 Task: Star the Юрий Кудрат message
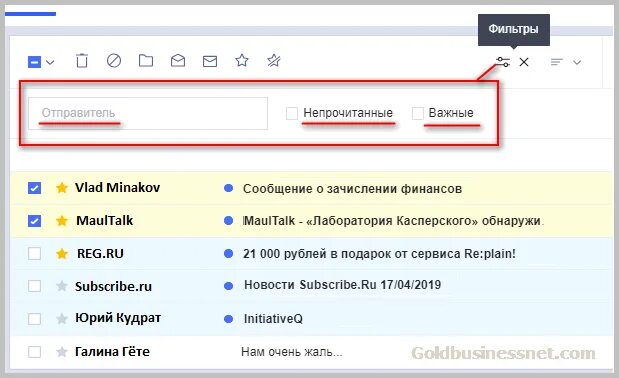[62, 318]
